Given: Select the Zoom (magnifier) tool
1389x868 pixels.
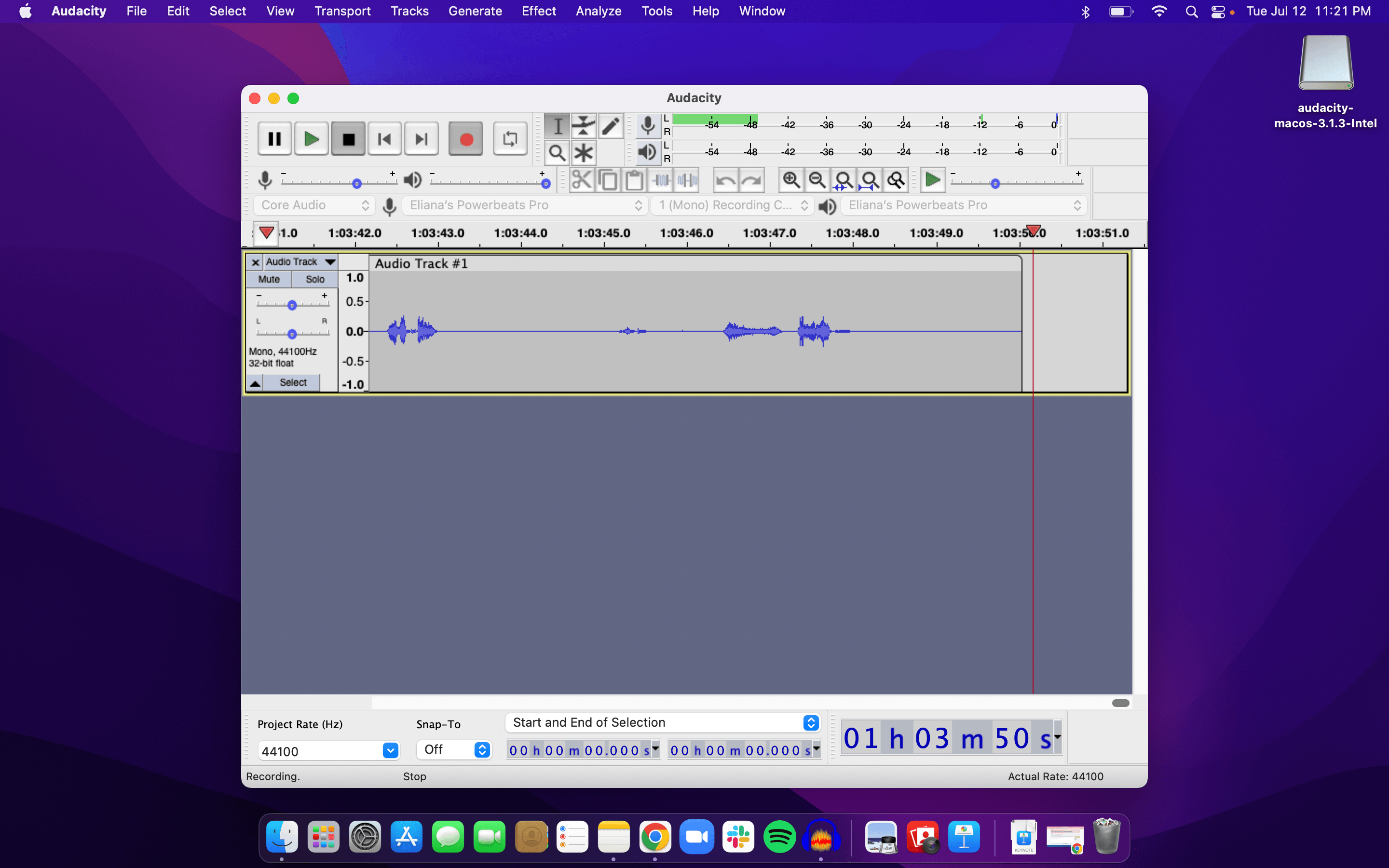Looking at the screenshot, I should [x=557, y=153].
